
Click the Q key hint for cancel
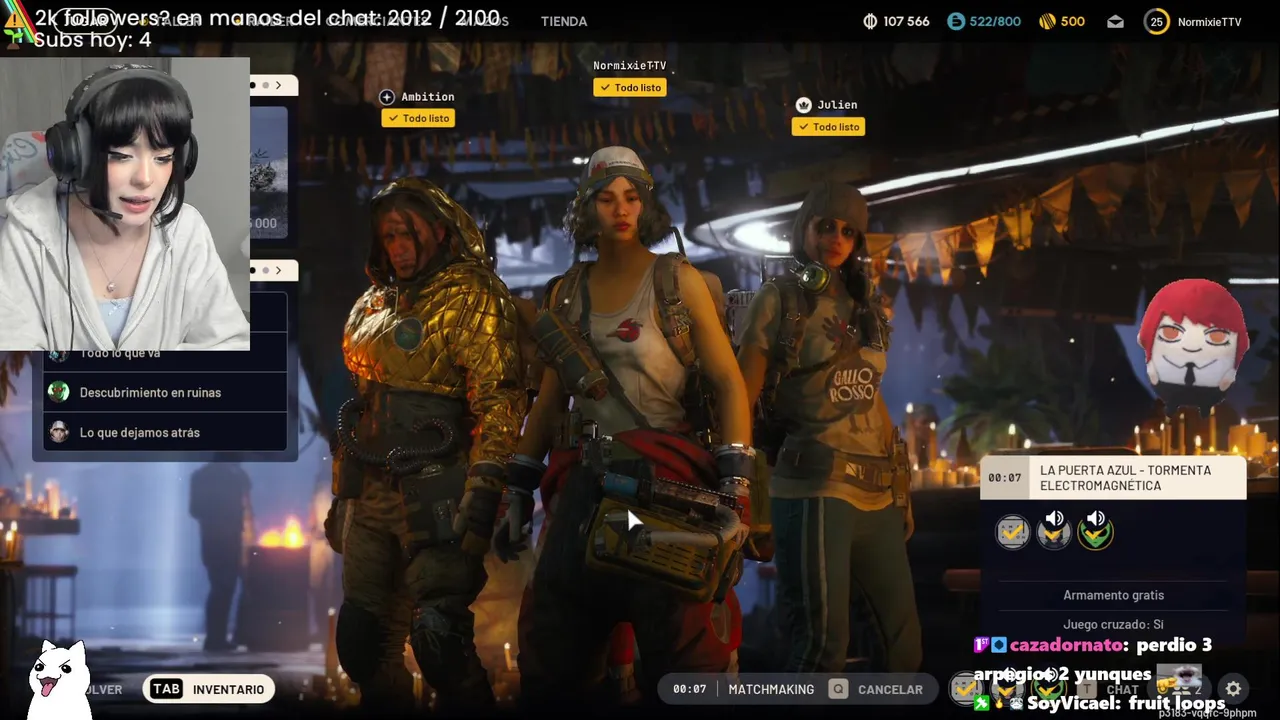point(838,689)
